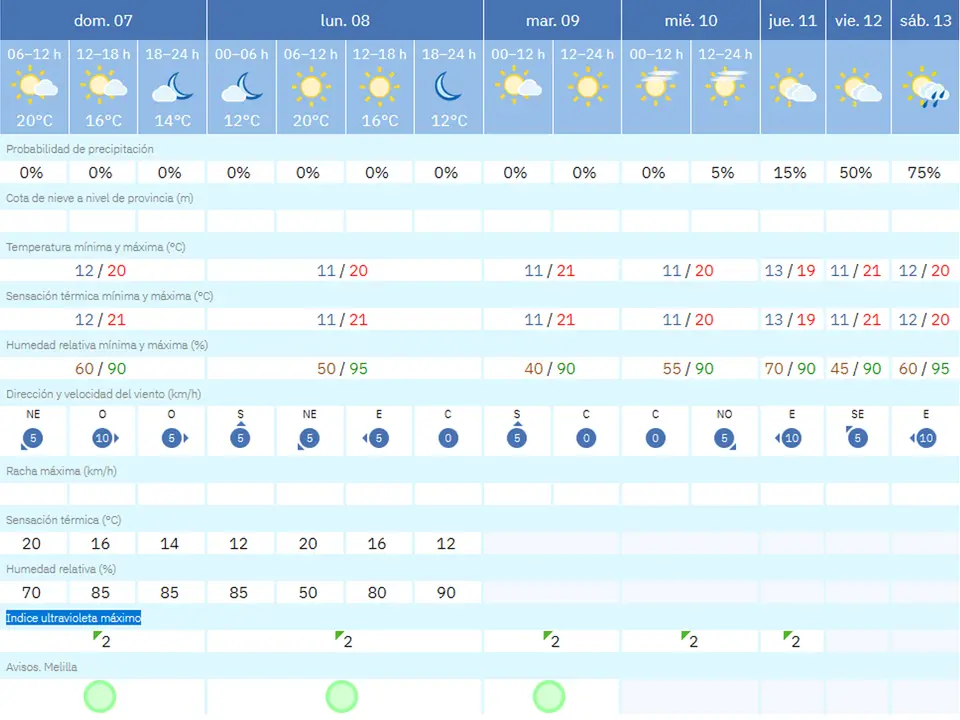
Task: Click the E wind 10 icon for sáb. 13
Action: tap(923, 438)
